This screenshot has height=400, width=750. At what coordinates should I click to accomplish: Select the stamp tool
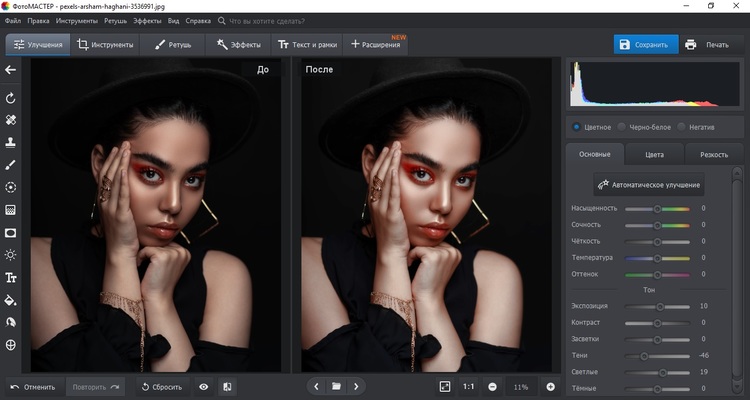pyautogui.click(x=11, y=142)
